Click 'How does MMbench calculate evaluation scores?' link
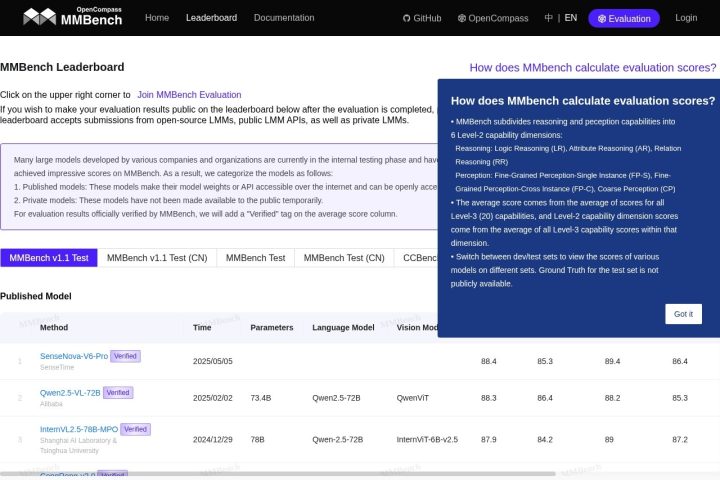Image resolution: width=720 pixels, height=480 pixels. point(592,68)
